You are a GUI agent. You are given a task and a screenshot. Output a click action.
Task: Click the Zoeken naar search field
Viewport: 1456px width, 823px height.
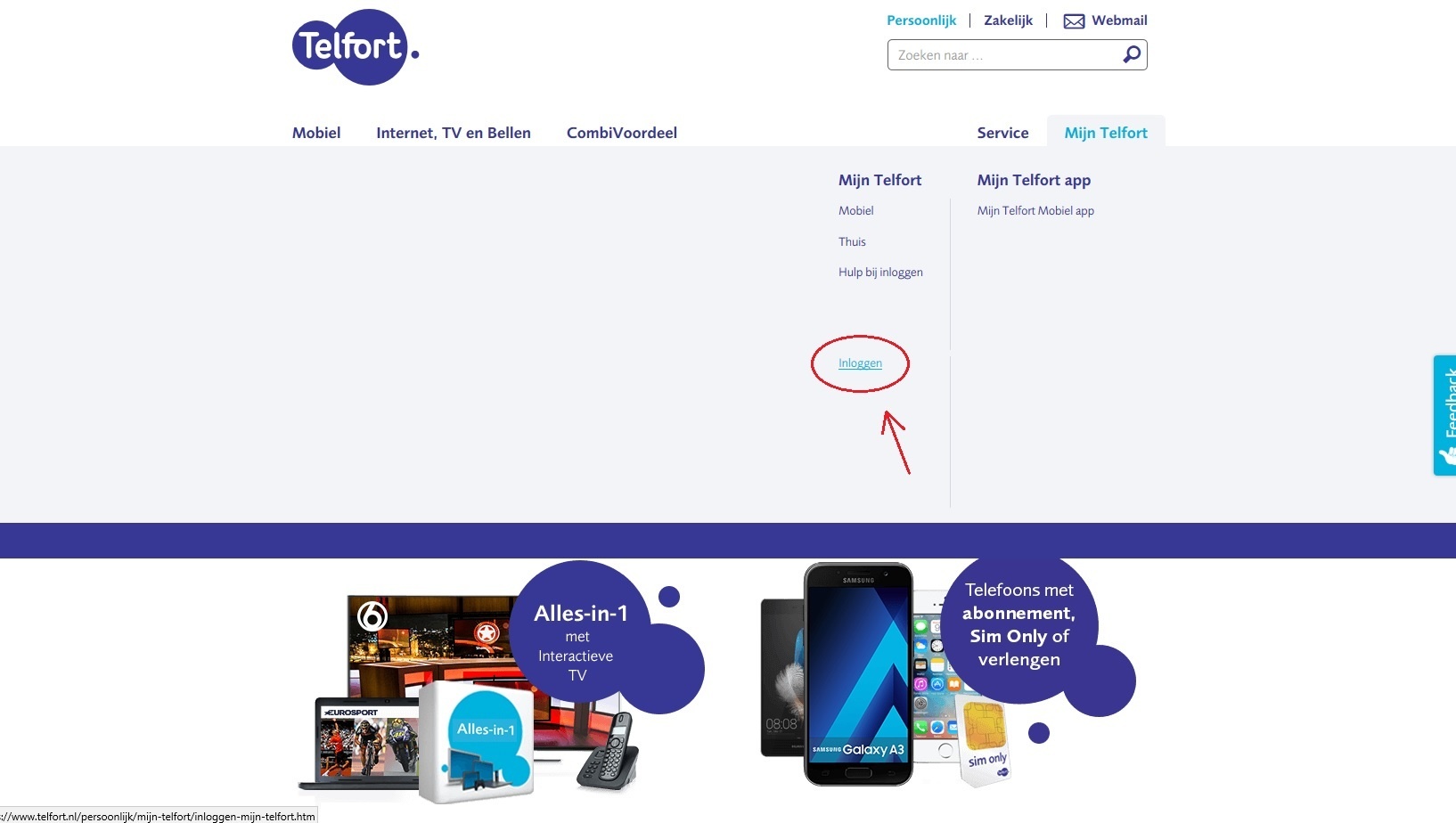point(1004,55)
